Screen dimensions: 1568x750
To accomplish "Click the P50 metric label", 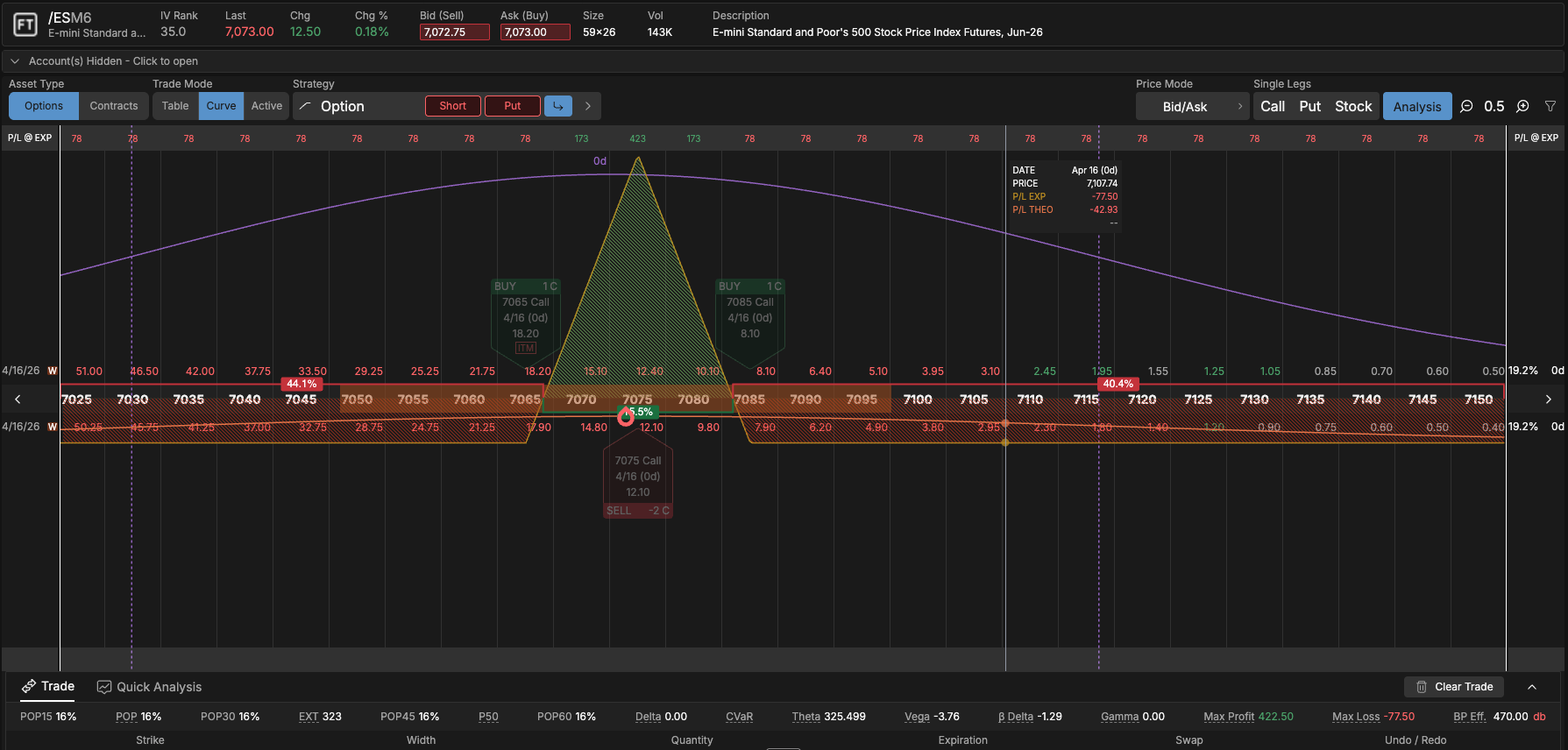I will point(488,717).
